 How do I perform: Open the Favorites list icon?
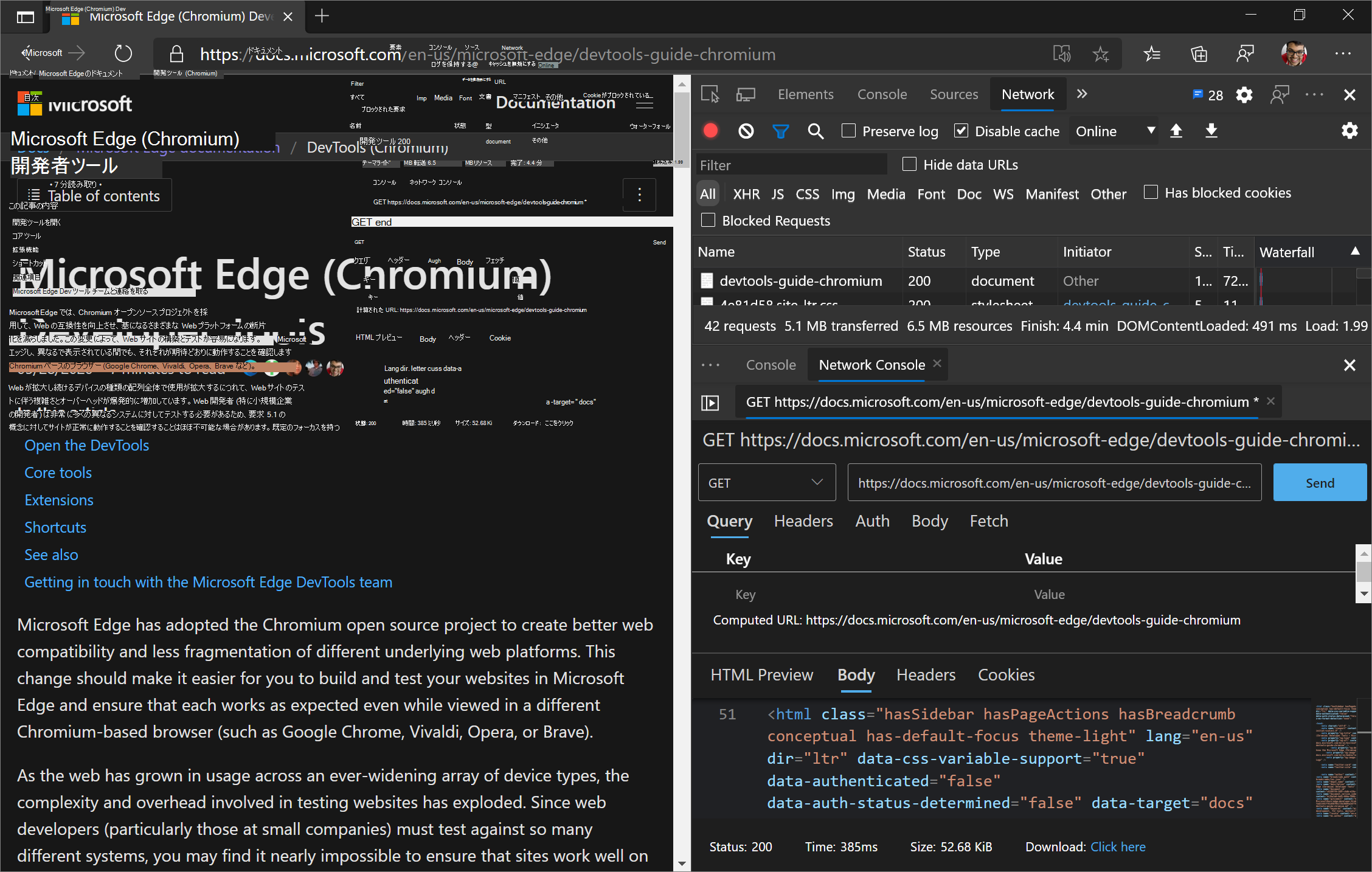pyautogui.click(x=1151, y=54)
